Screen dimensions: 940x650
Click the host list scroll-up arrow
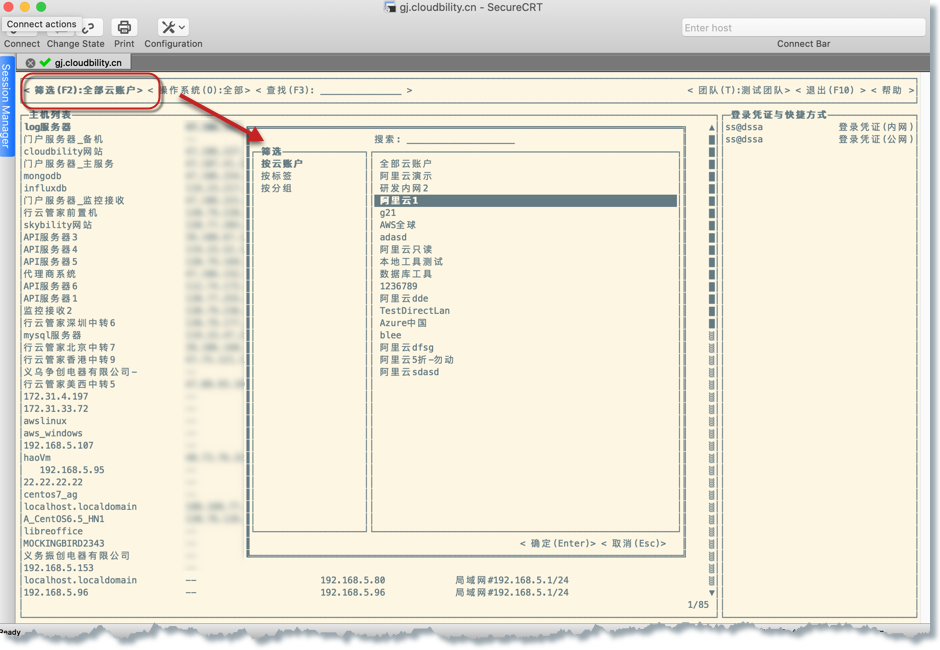[x=712, y=127]
